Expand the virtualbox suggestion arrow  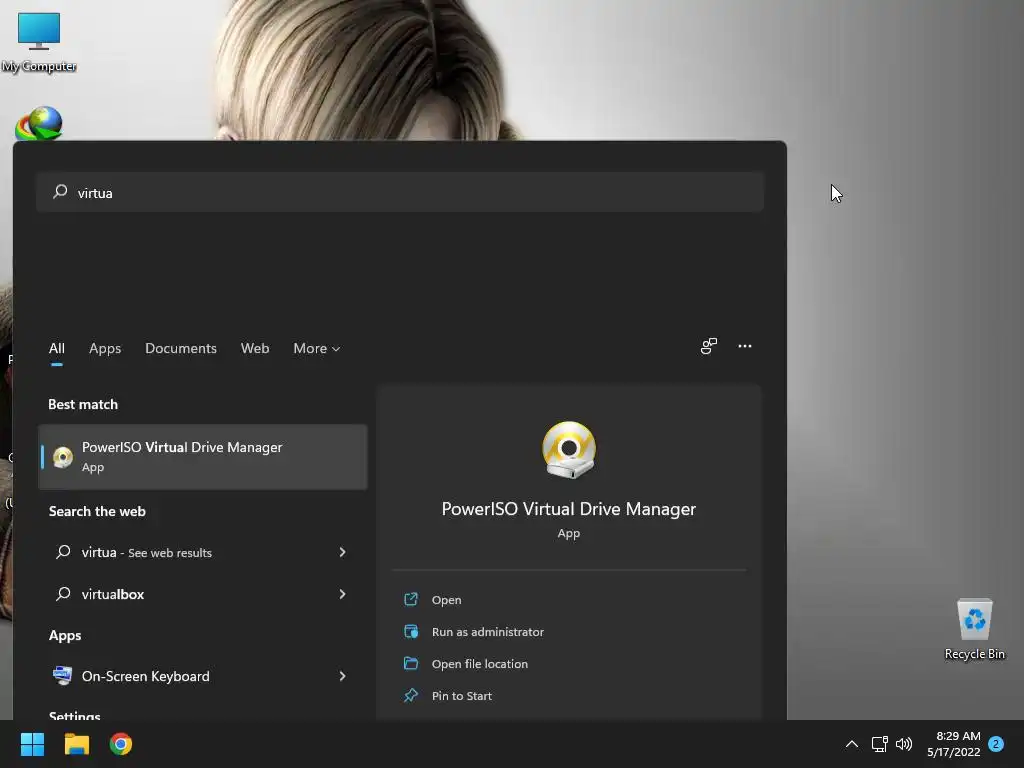coord(342,594)
